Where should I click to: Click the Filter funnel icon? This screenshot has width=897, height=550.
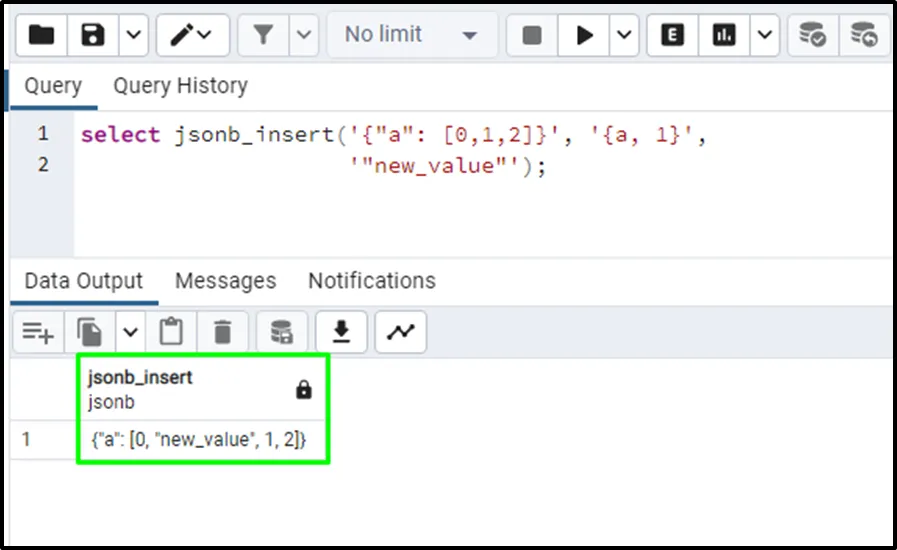click(263, 36)
